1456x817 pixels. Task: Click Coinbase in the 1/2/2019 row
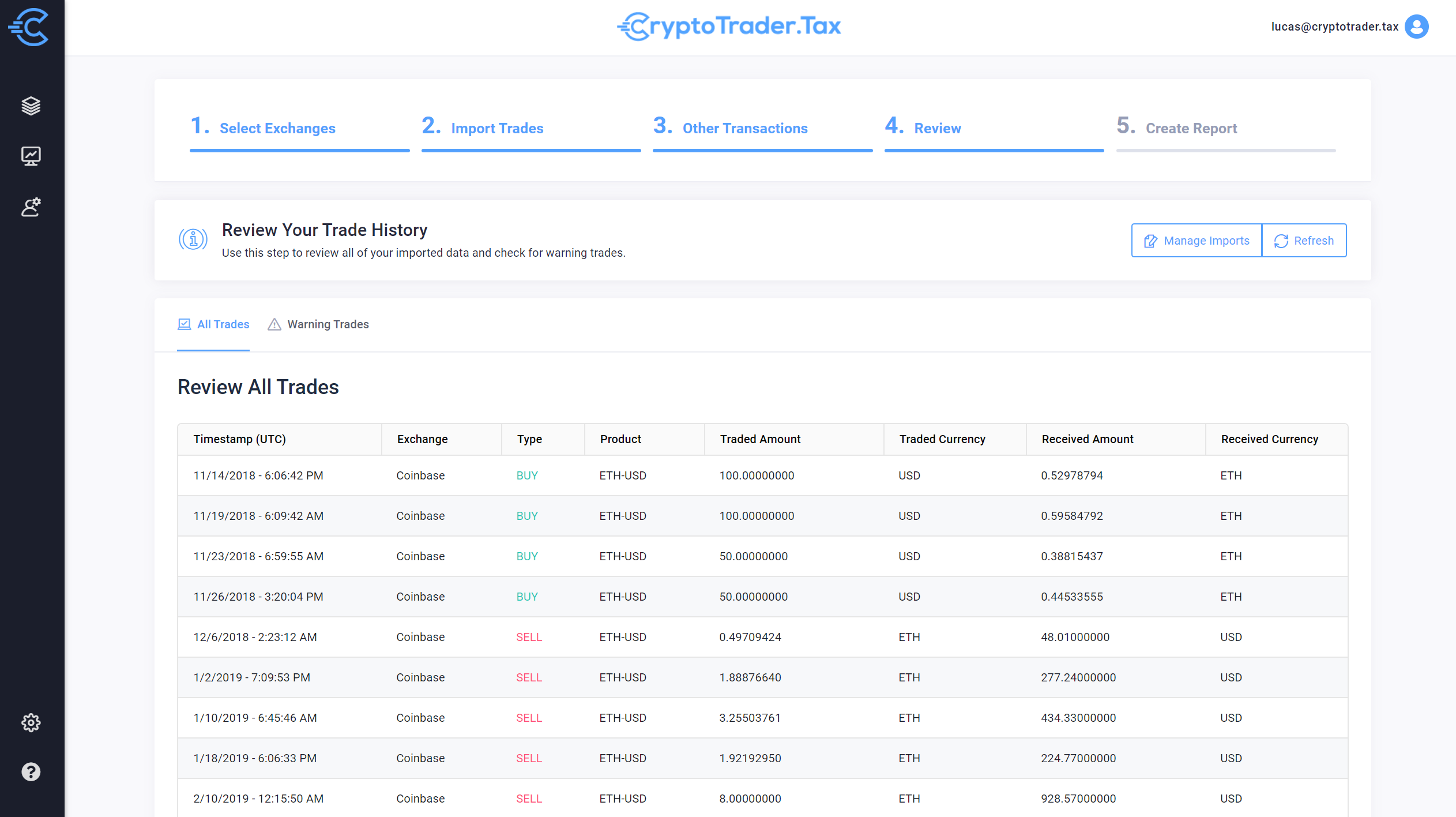coord(420,677)
